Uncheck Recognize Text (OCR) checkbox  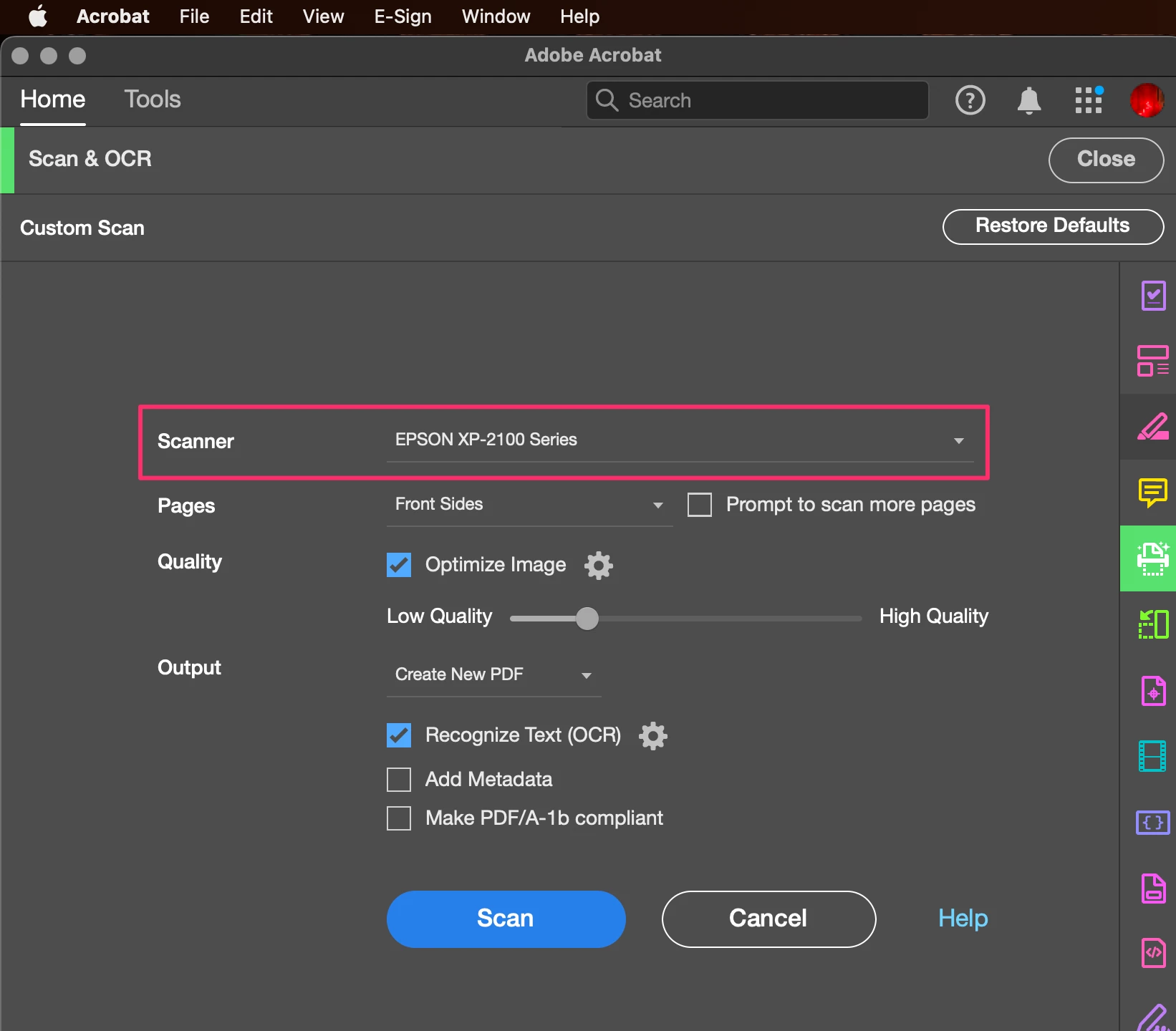[x=399, y=735]
